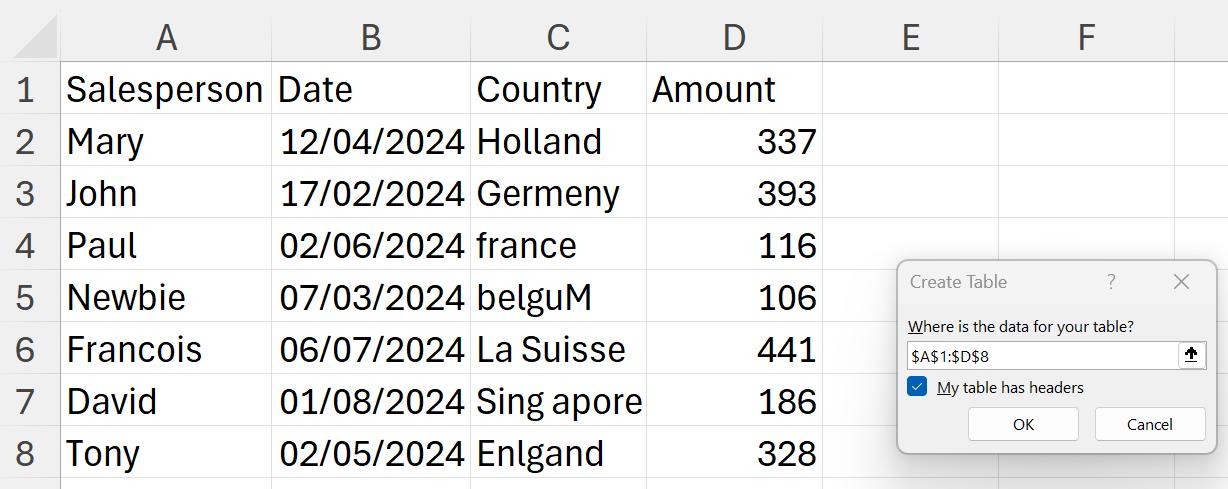This screenshot has height=489, width=1228.
Task: Select column F header
Action: (x=1086, y=38)
